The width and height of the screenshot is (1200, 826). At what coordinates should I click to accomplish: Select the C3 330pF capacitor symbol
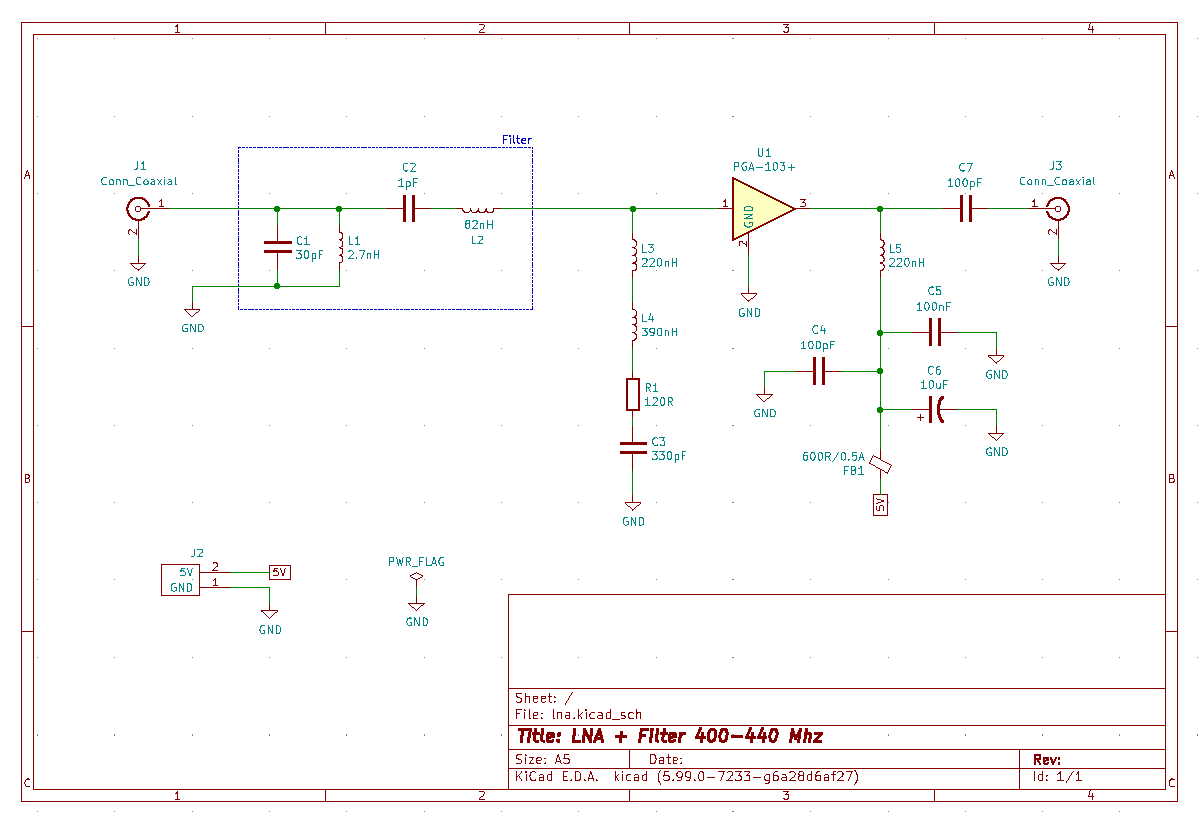click(x=633, y=447)
